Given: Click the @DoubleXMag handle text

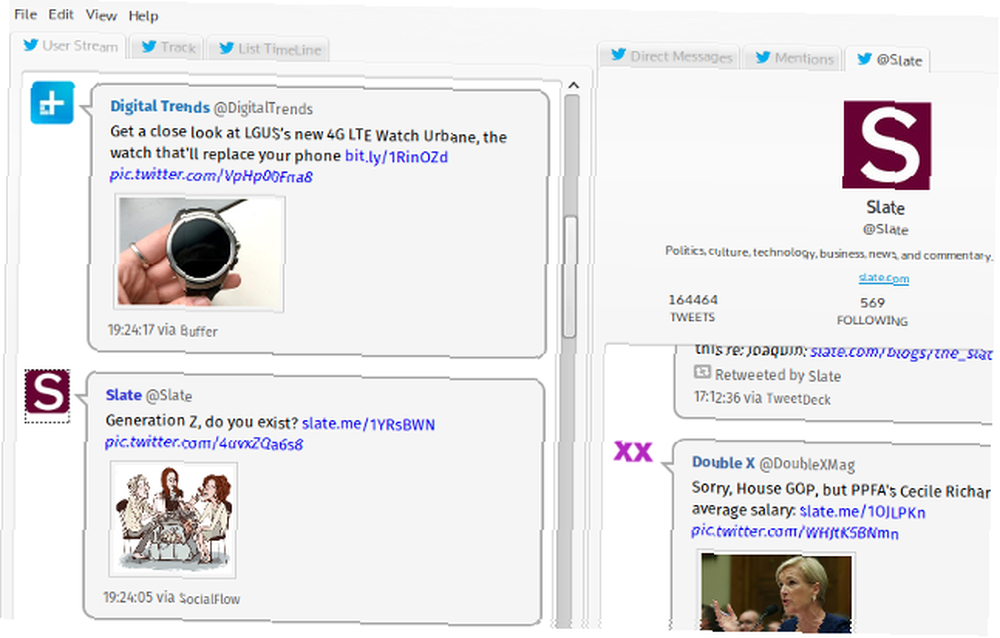Looking at the screenshot, I should pos(807,464).
